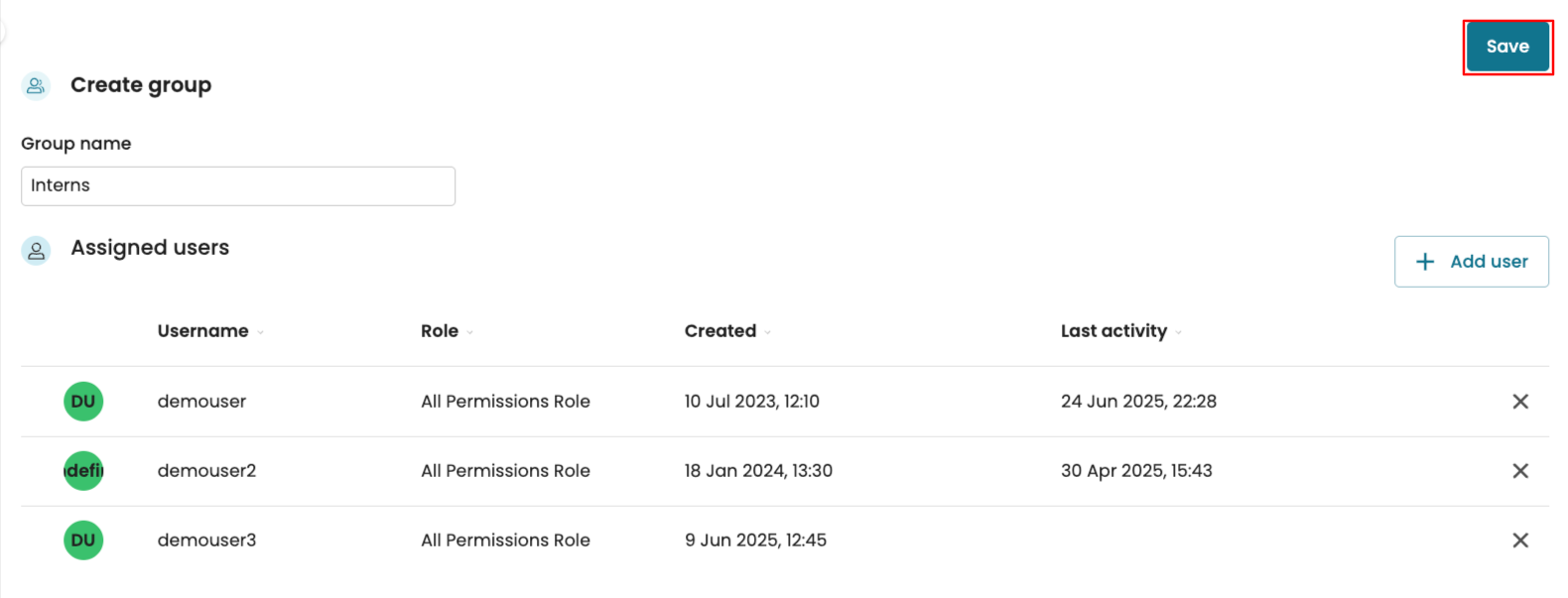Sort by the Created column header
Image resolution: width=1568 pixels, height=598 pixels.
[720, 331]
